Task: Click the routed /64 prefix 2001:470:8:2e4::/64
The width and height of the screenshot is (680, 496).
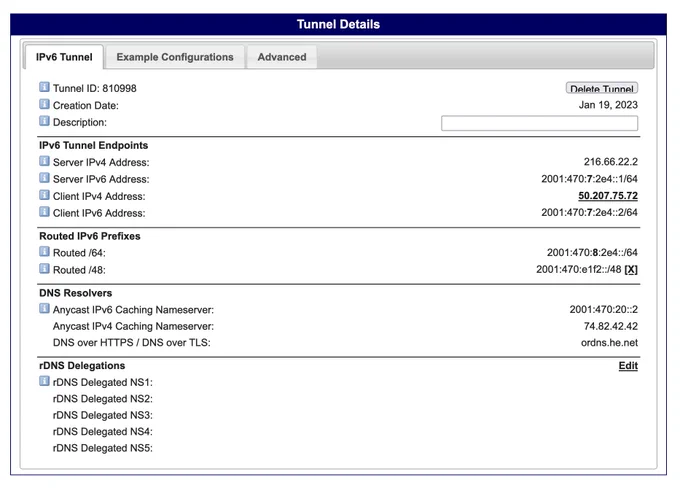Action: (592, 252)
